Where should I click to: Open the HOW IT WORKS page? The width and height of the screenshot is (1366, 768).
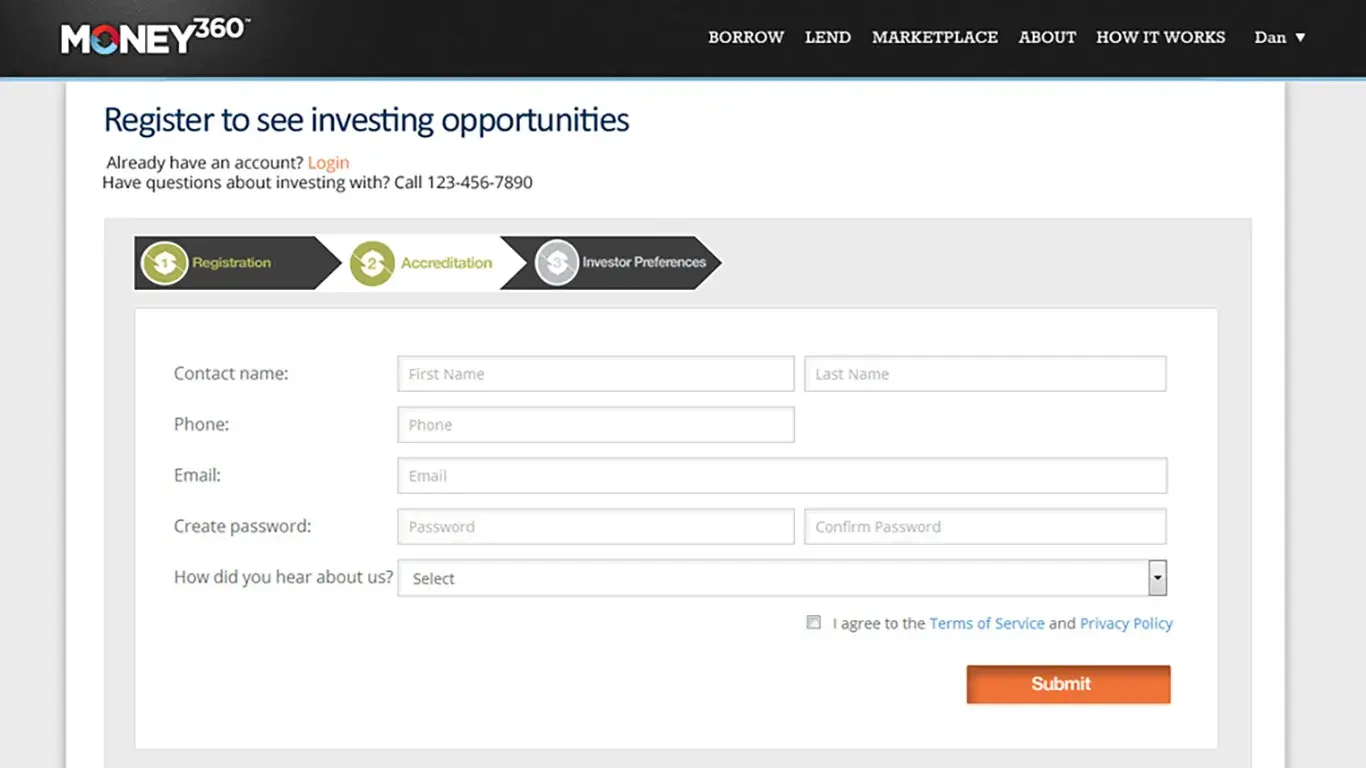(x=1160, y=37)
